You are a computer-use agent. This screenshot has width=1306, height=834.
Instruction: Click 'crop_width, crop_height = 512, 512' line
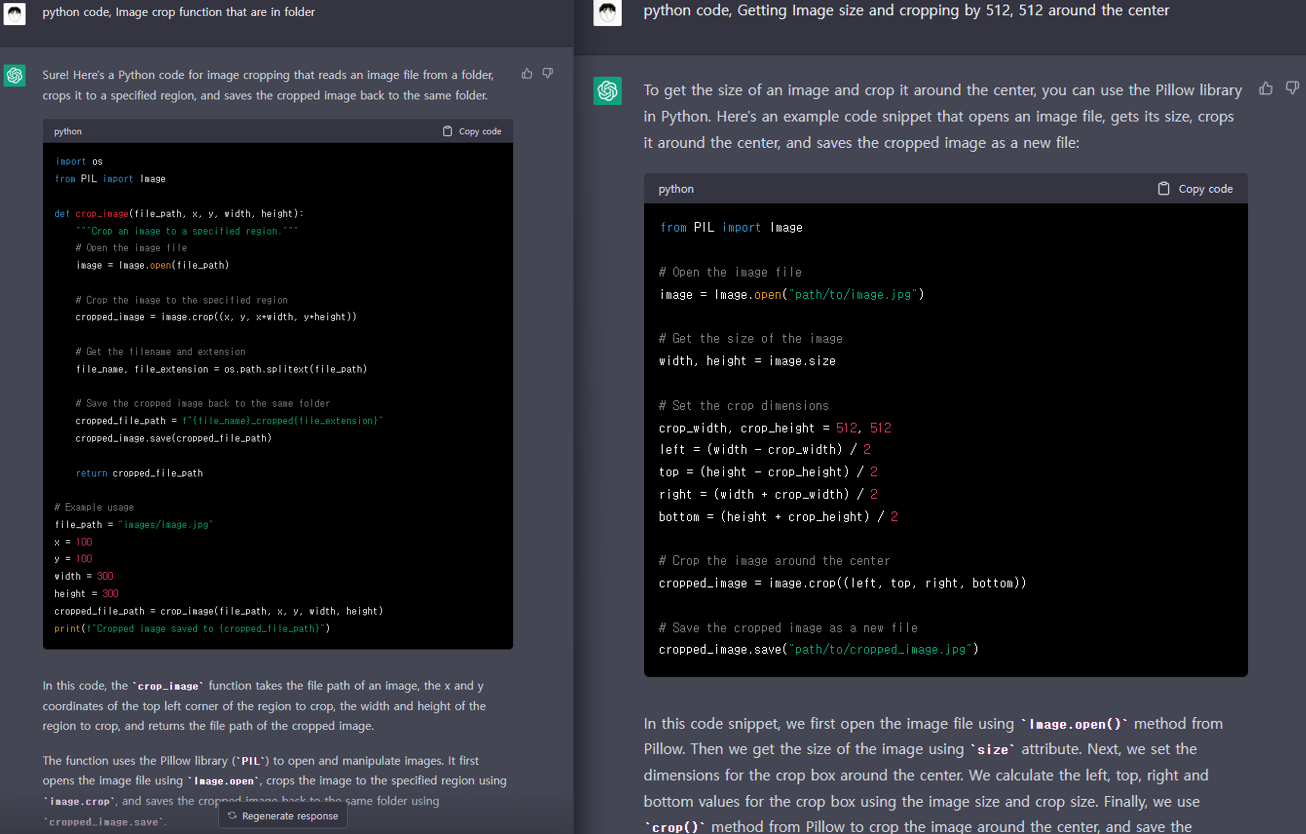tap(775, 428)
